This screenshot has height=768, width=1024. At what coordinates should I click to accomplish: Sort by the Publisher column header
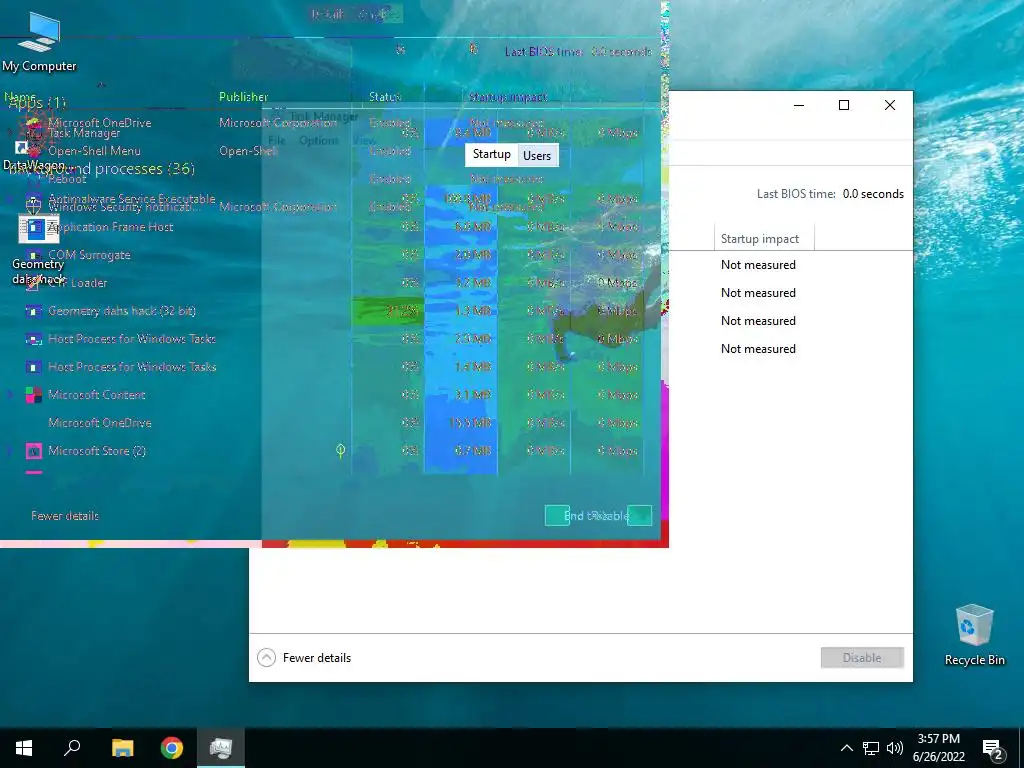click(x=244, y=97)
